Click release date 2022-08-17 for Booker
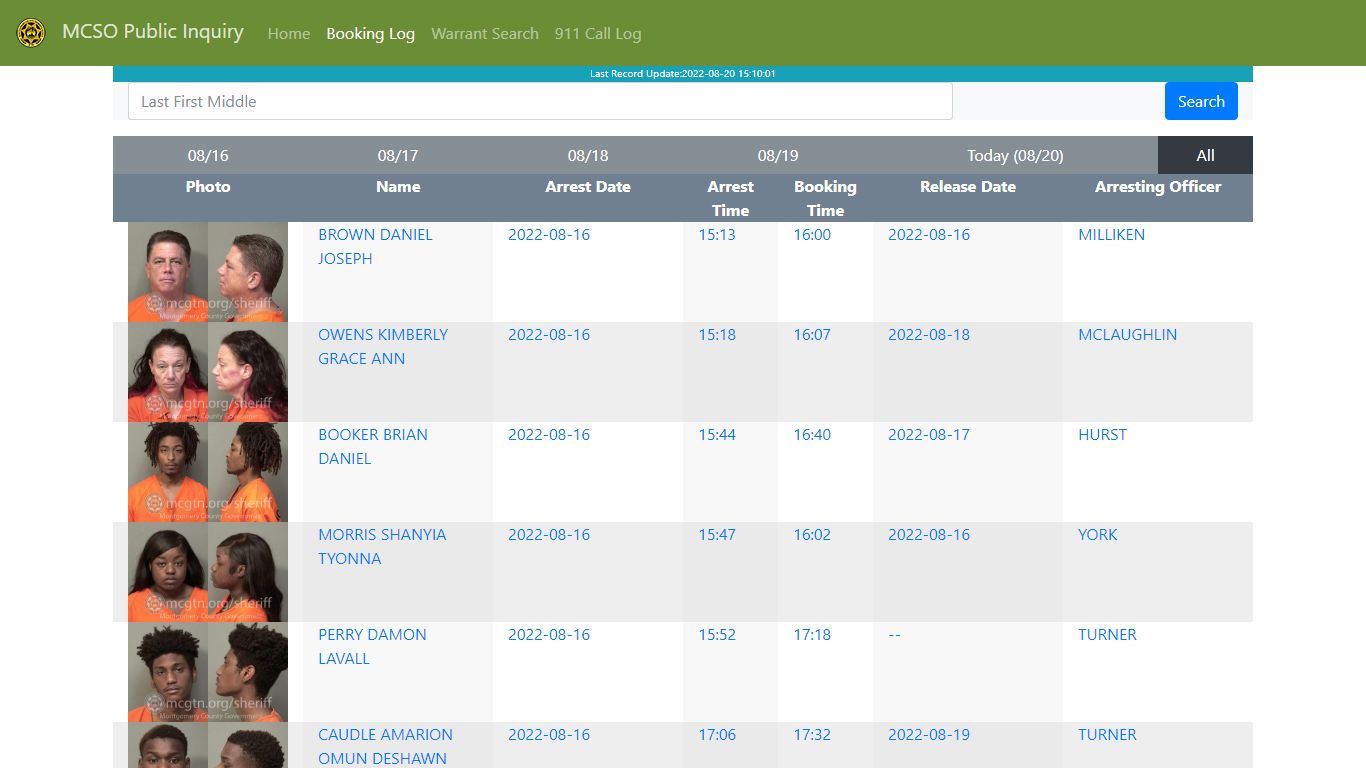The height and width of the screenshot is (768, 1366). click(929, 434)
